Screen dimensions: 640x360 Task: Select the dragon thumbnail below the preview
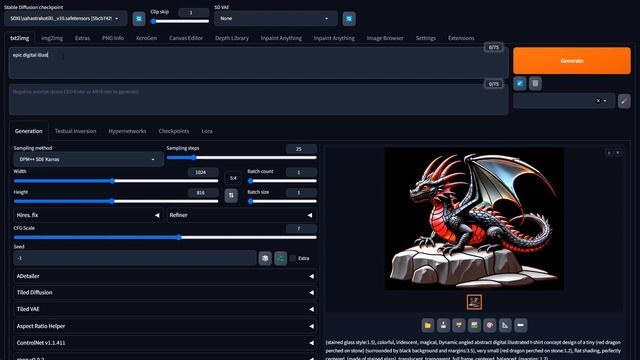point(474,302)
